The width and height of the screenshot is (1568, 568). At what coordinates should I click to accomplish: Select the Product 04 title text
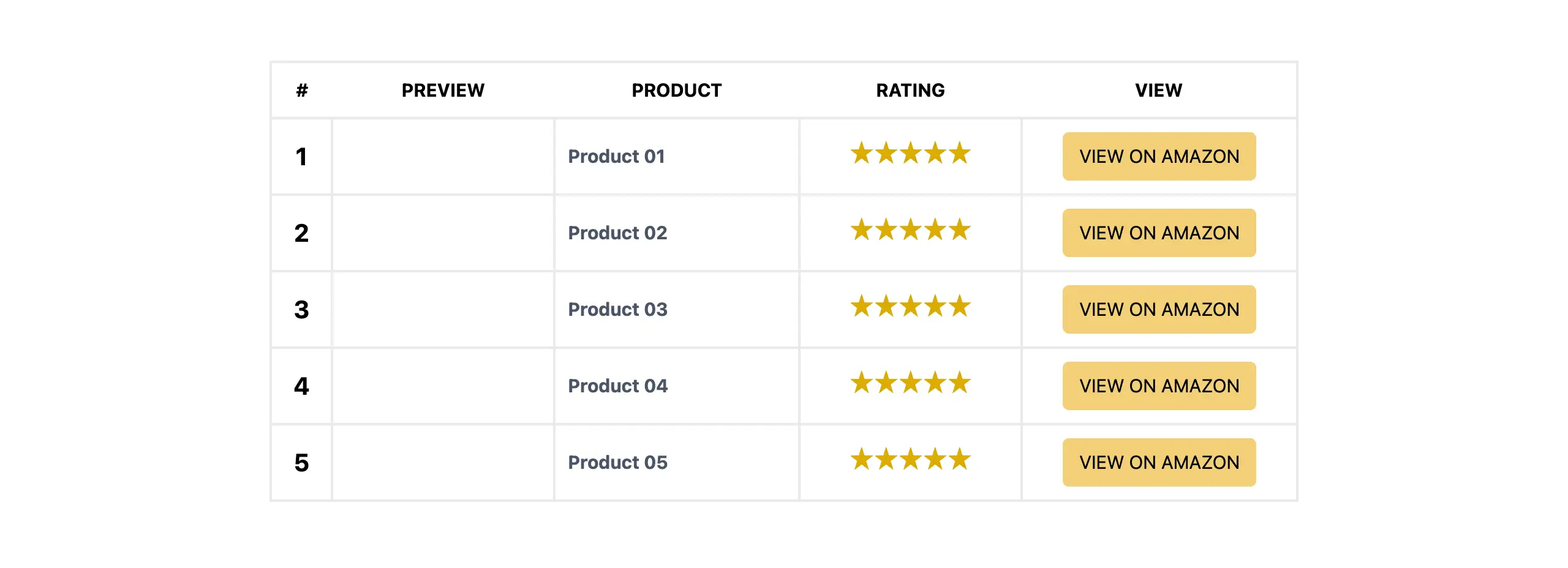(617, 386)
